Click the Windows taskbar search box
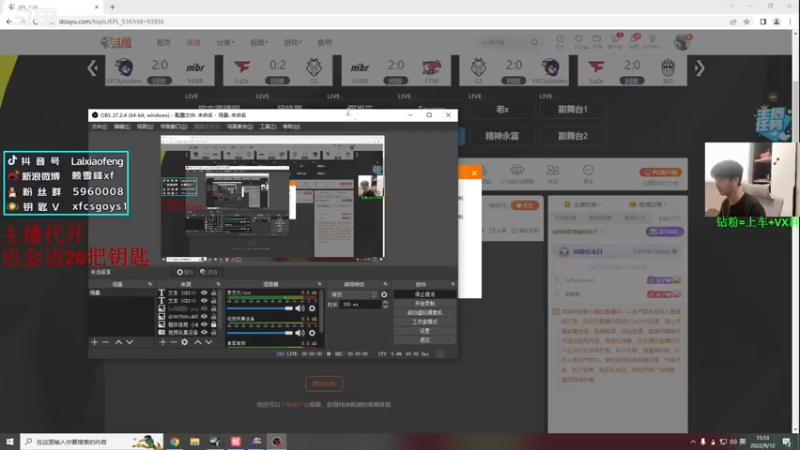Viewport: 800px width, 450px height. (x=92, y=441)
